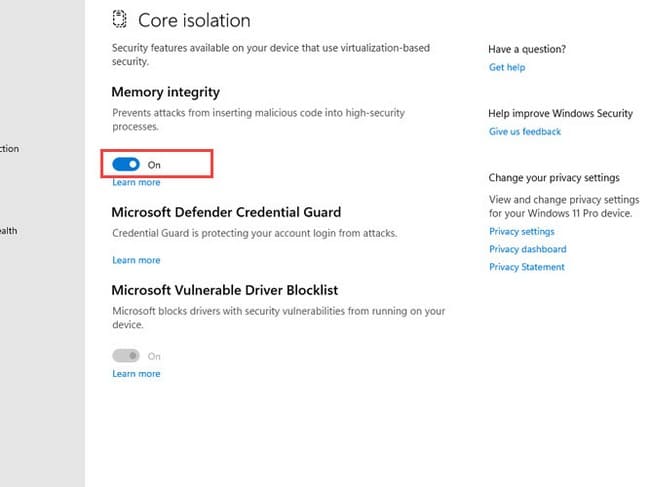The height and width of the screenshot is (487, 650).
Task: Open the Give us feedback link
Action: click(525, 132)
